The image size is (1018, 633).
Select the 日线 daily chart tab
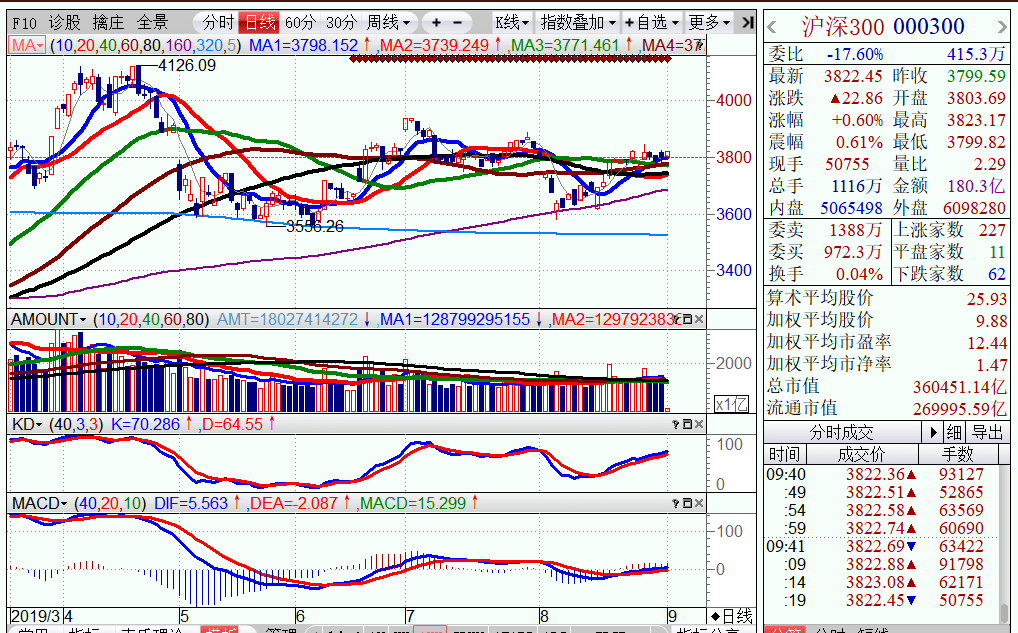click(x=258, y=23)
